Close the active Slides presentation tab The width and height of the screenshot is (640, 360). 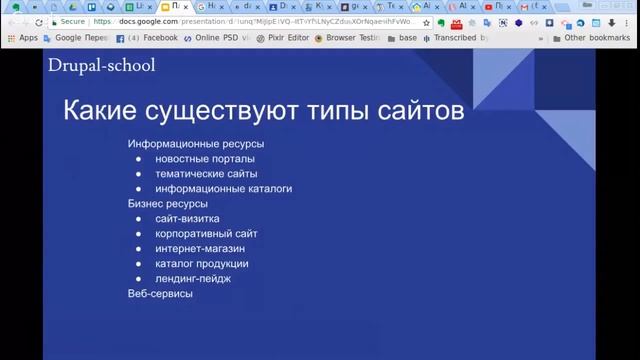pos(186,7)
